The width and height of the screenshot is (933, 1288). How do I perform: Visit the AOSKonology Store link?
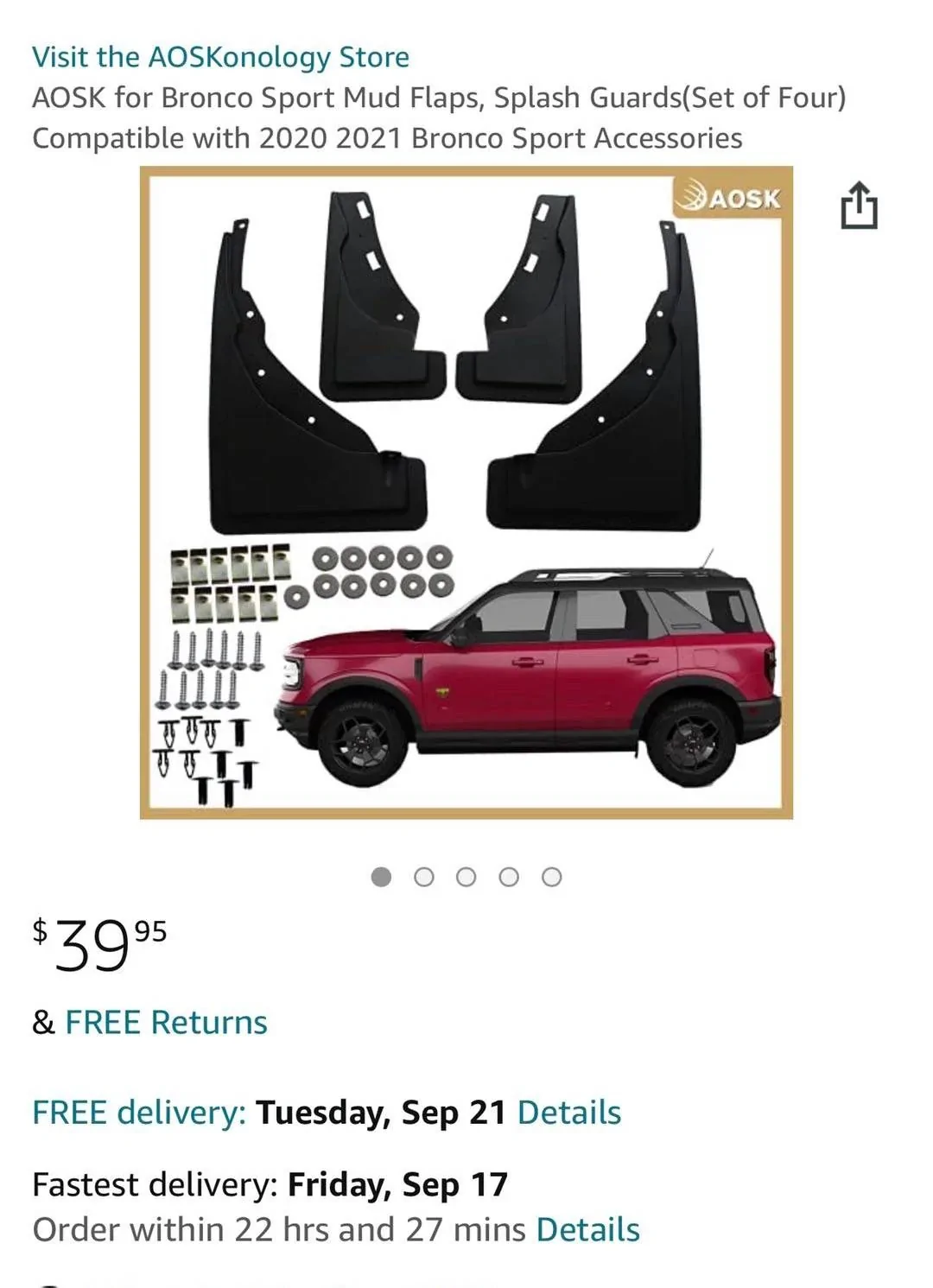pyautogui.click(x=221, y=57)
